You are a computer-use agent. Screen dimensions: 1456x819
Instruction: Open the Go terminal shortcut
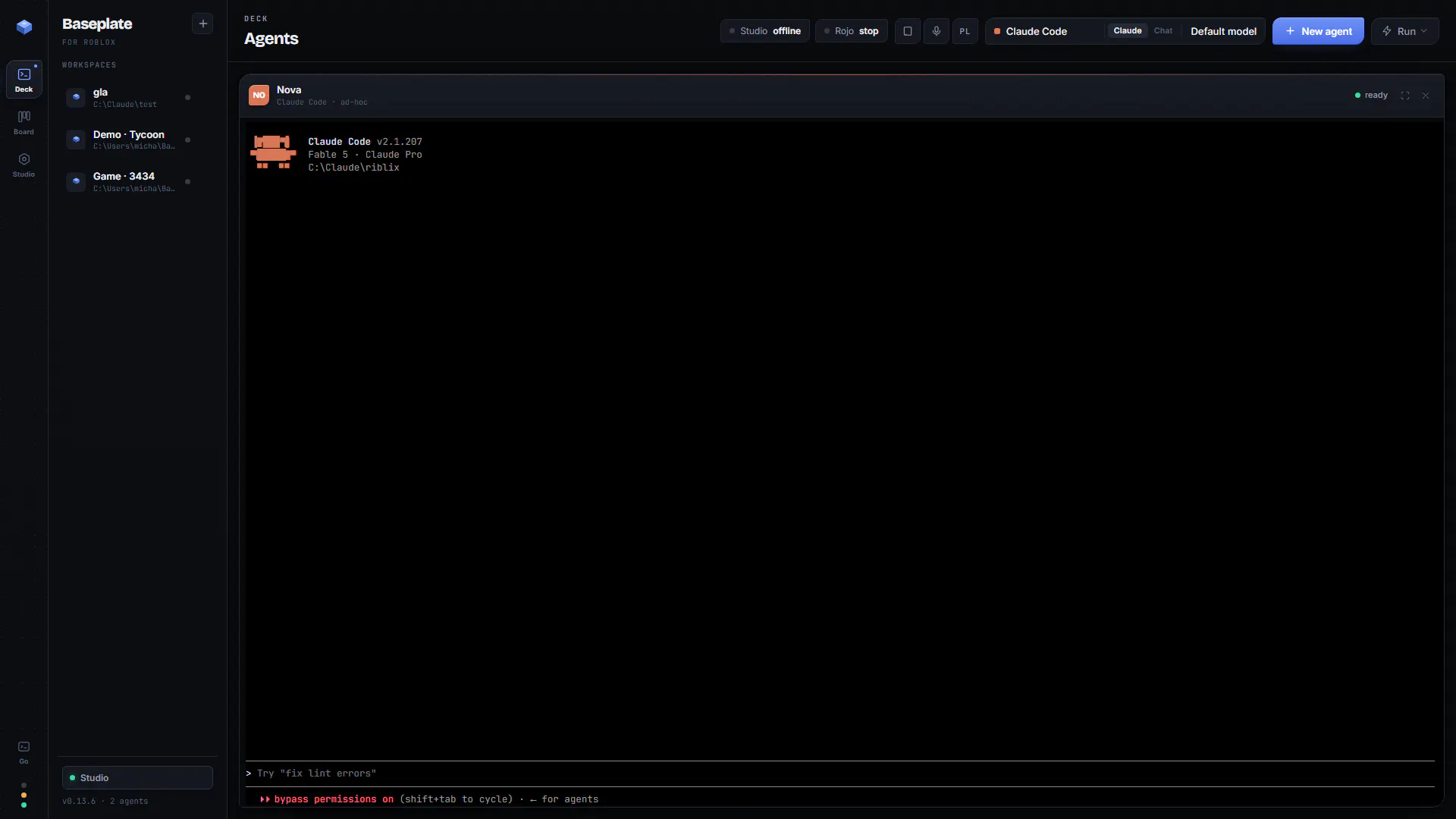point(24,752)
